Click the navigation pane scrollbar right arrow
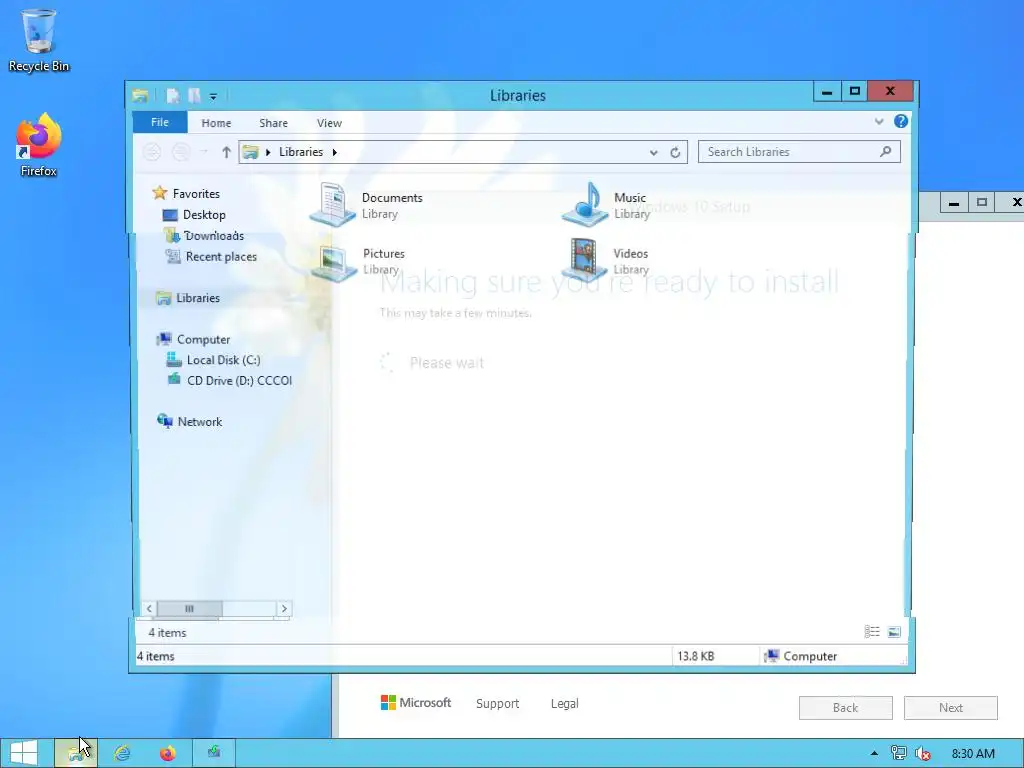1024x768 pixels. click(284, 609)
